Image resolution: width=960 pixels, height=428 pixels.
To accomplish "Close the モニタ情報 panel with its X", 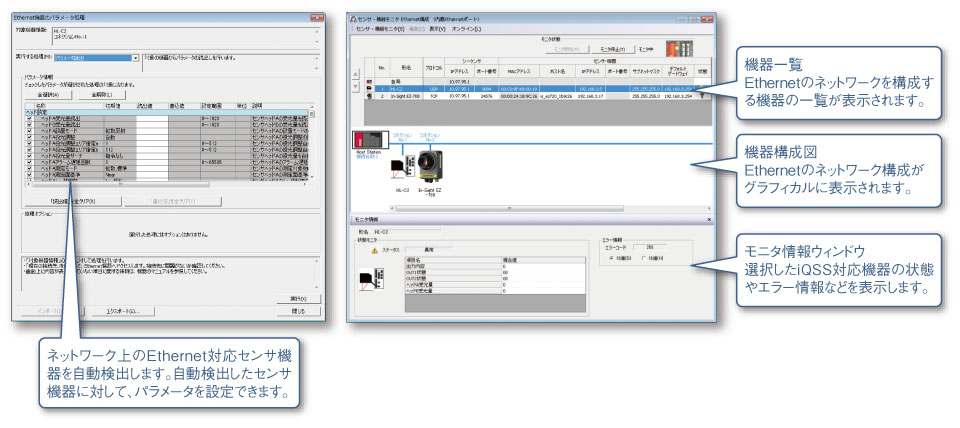I will (708, 218).
